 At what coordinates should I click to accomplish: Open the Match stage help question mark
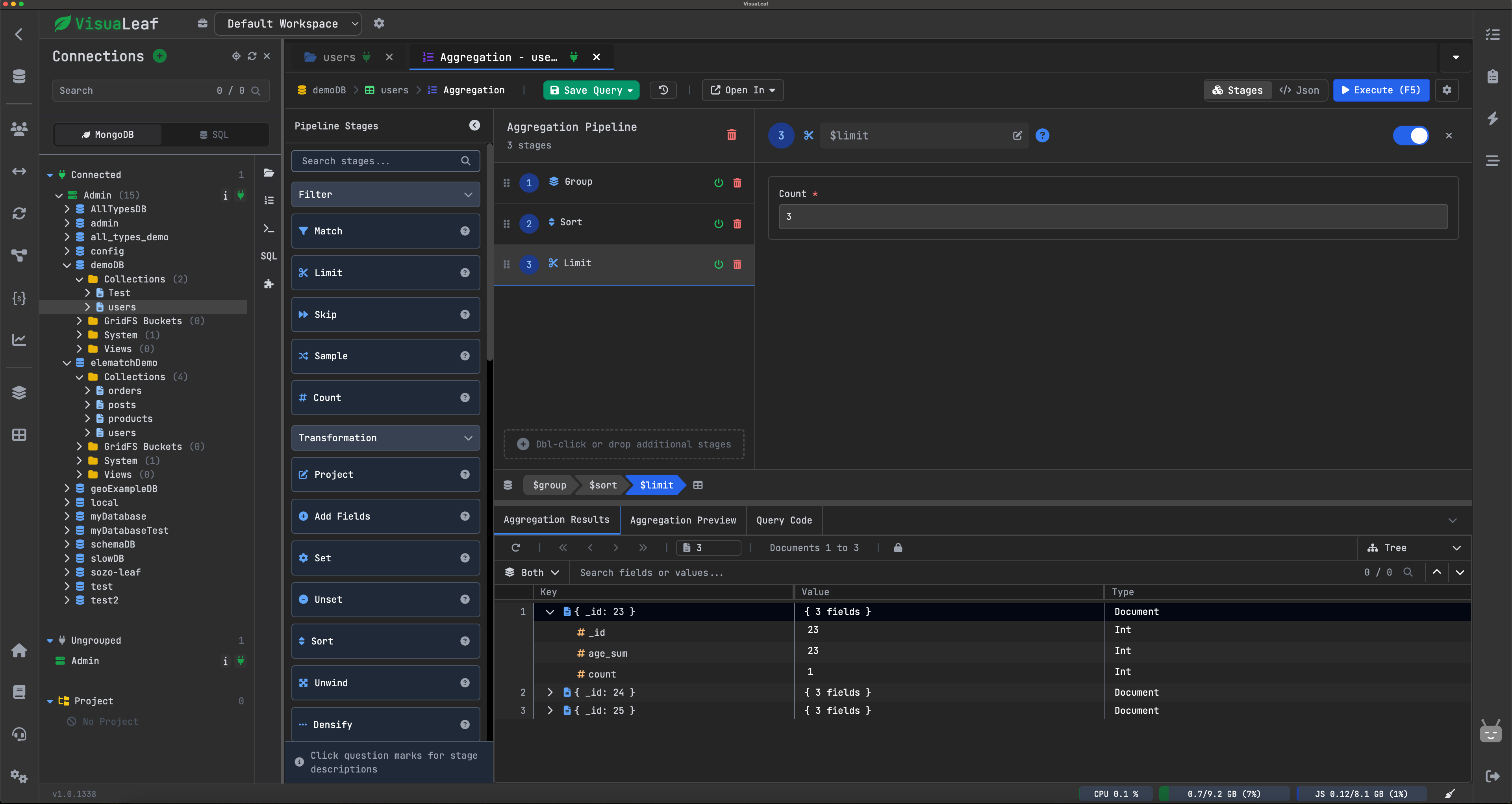[465, 231]
